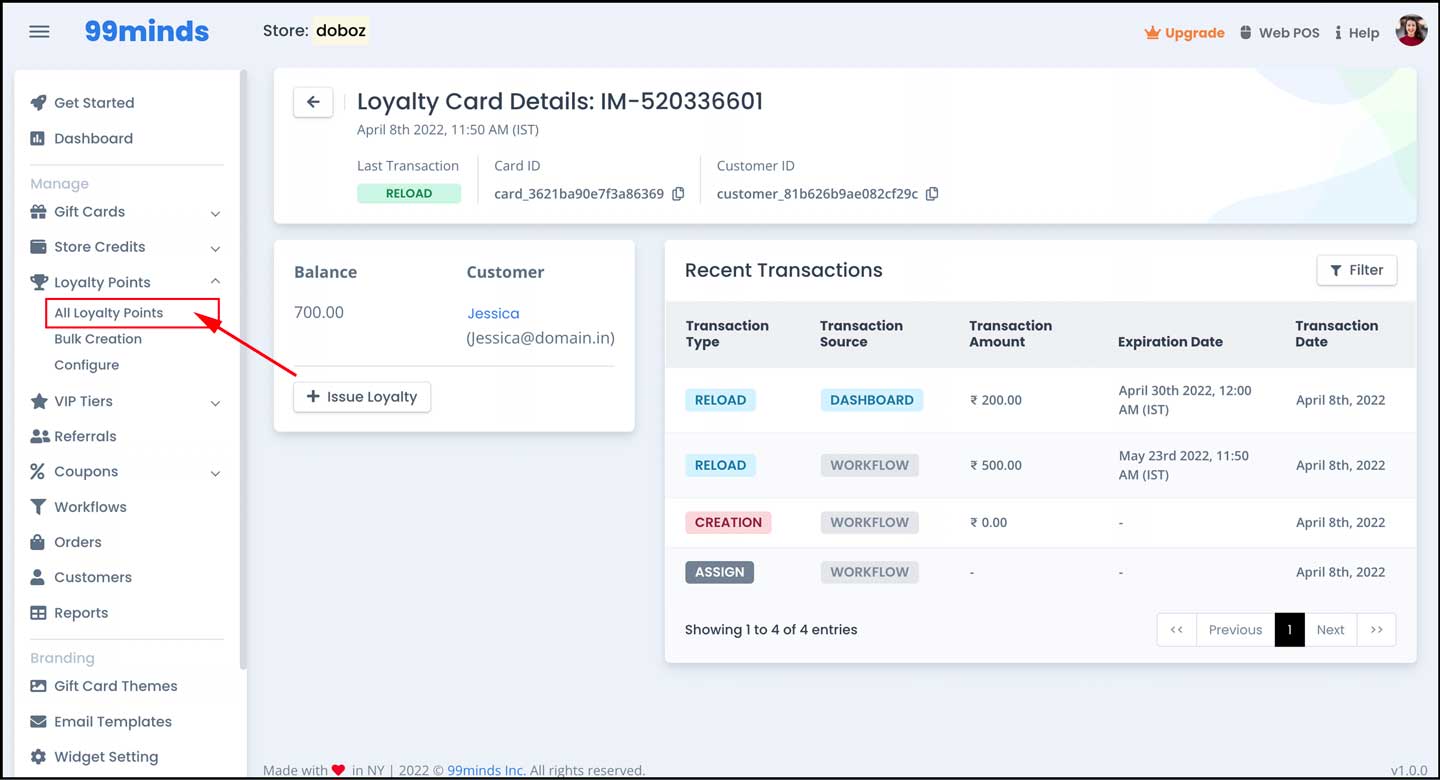
Task: Click the Orders bag icon
Action: coord(38,542)
